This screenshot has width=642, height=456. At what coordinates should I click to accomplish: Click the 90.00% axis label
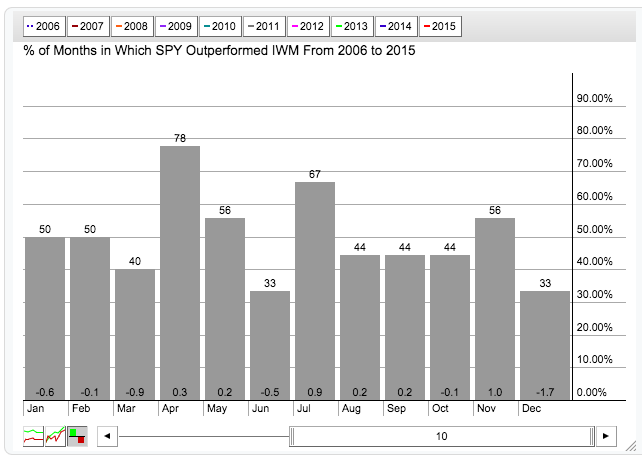[595, 98]
